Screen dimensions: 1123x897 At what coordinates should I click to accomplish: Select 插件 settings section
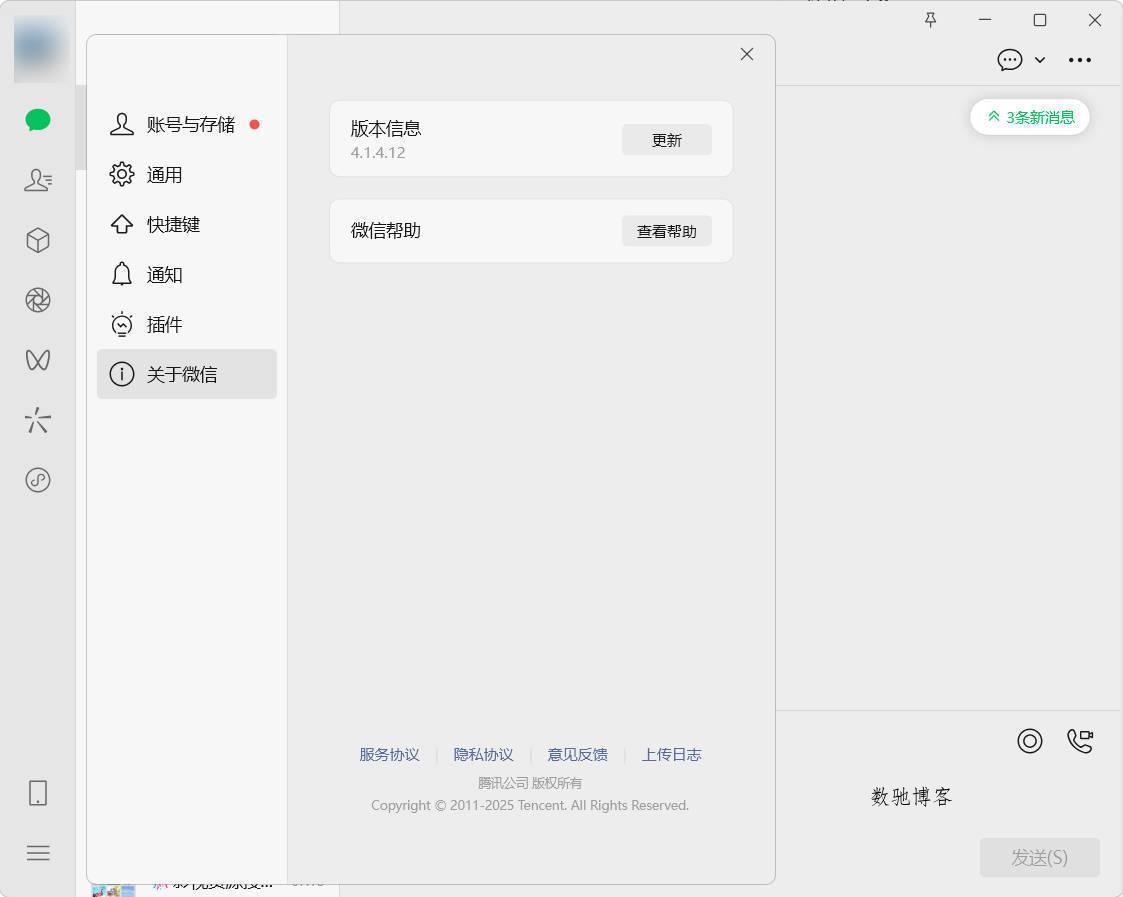tap(187, 325)
